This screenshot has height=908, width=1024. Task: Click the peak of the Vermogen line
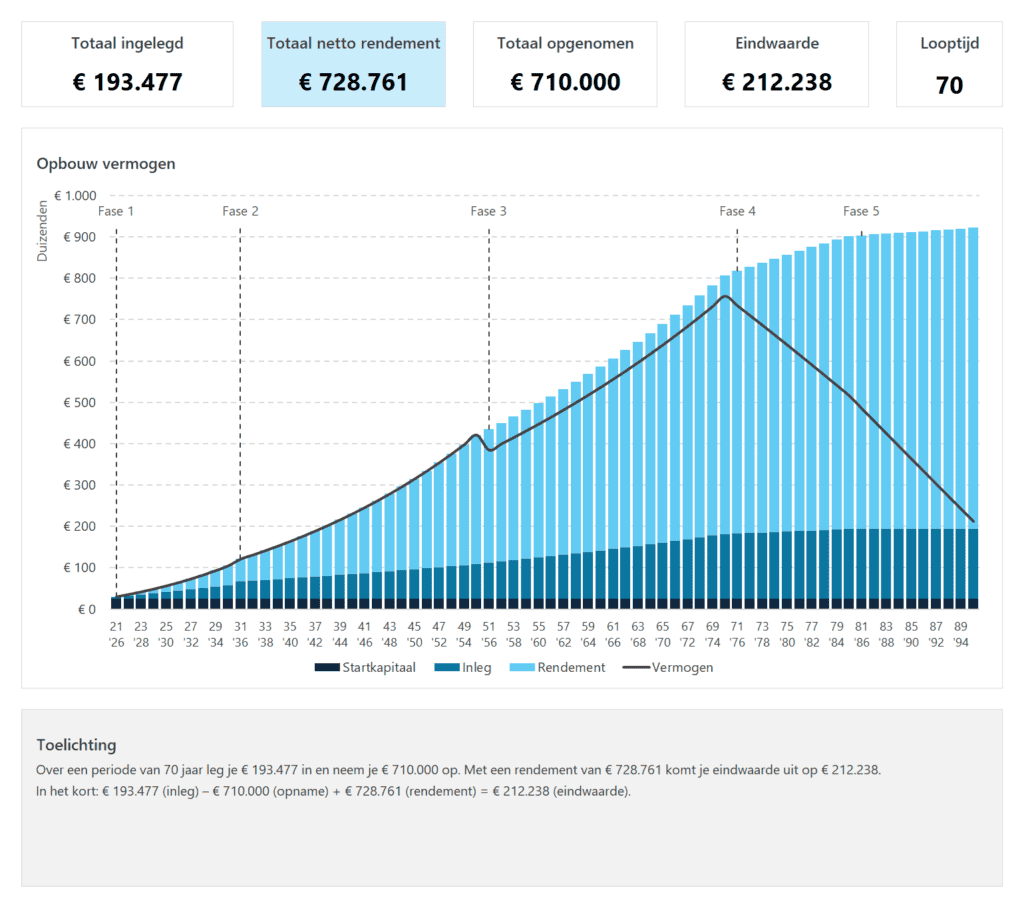point(725,296)
